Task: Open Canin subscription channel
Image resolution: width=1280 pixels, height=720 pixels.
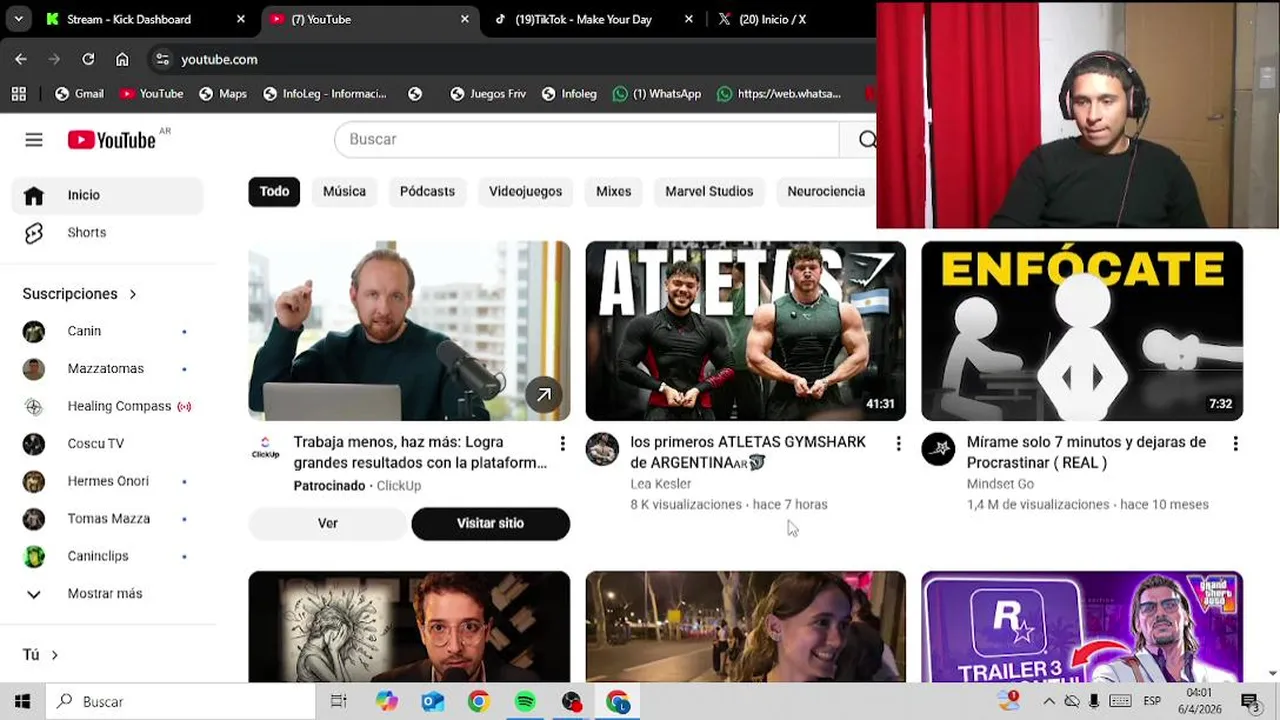Action: [107, 331]
